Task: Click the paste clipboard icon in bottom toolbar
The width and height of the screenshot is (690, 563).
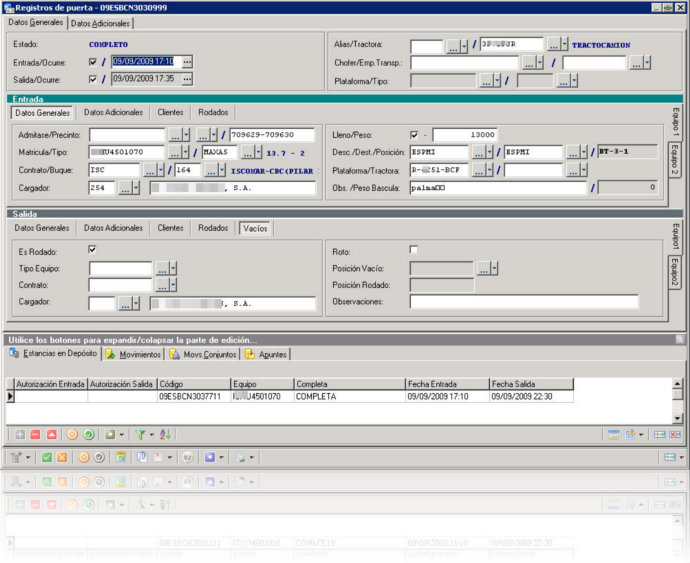Action: coord(158,457)
